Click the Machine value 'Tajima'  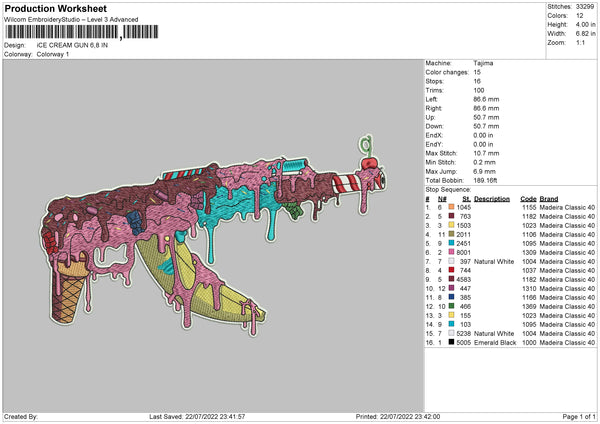click(x=483, y=63)
